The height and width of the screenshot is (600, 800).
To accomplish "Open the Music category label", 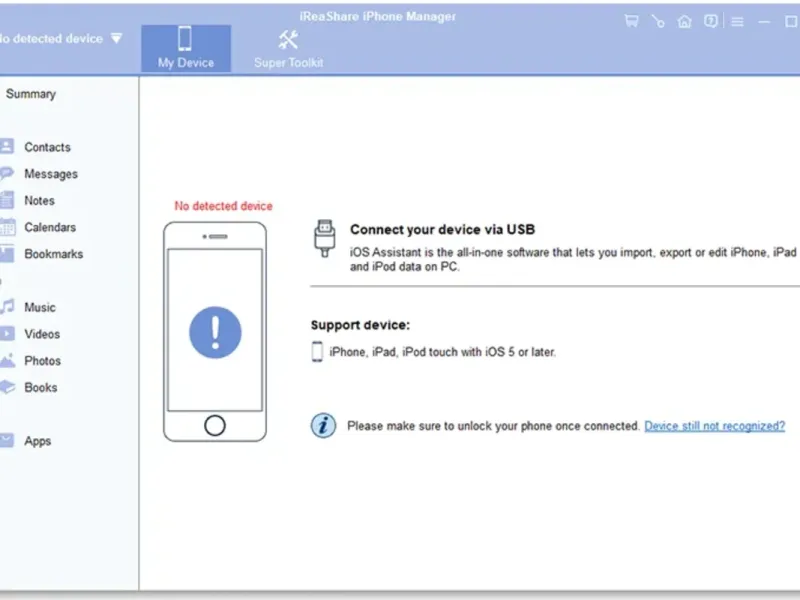I will [x=40, y=307].
